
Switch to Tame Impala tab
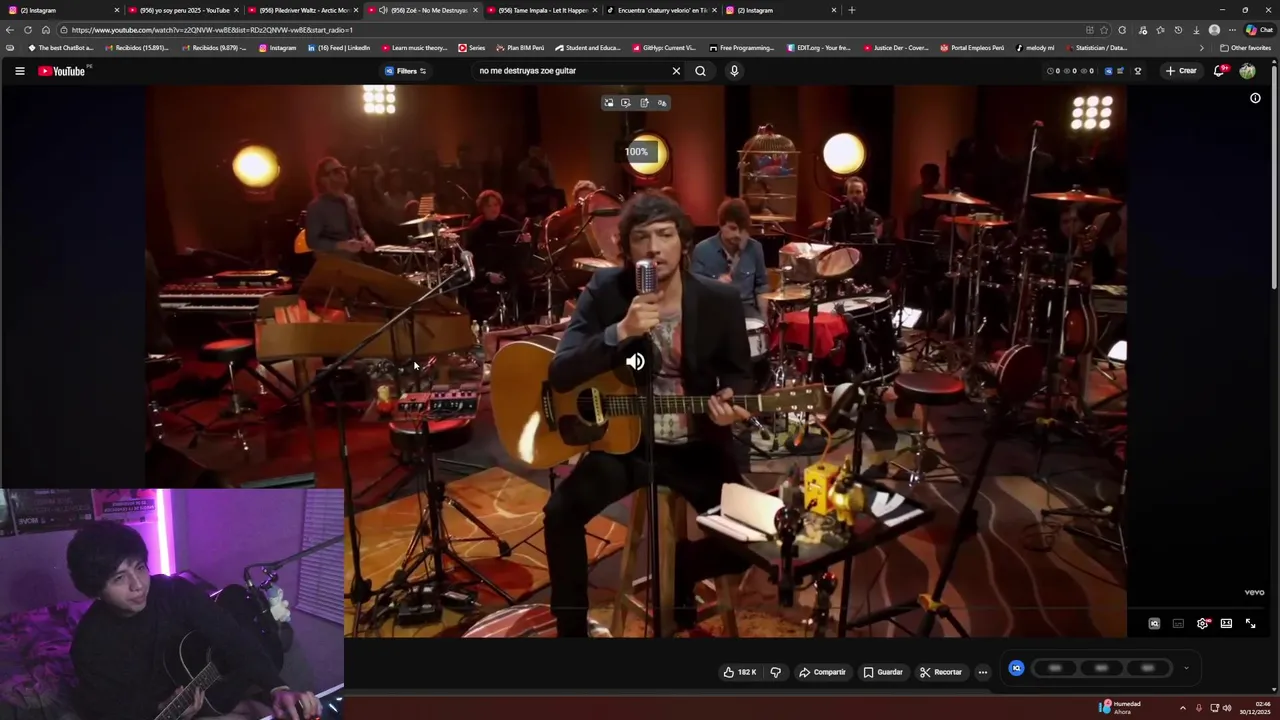pyautogui.click(x=542, y=10)
